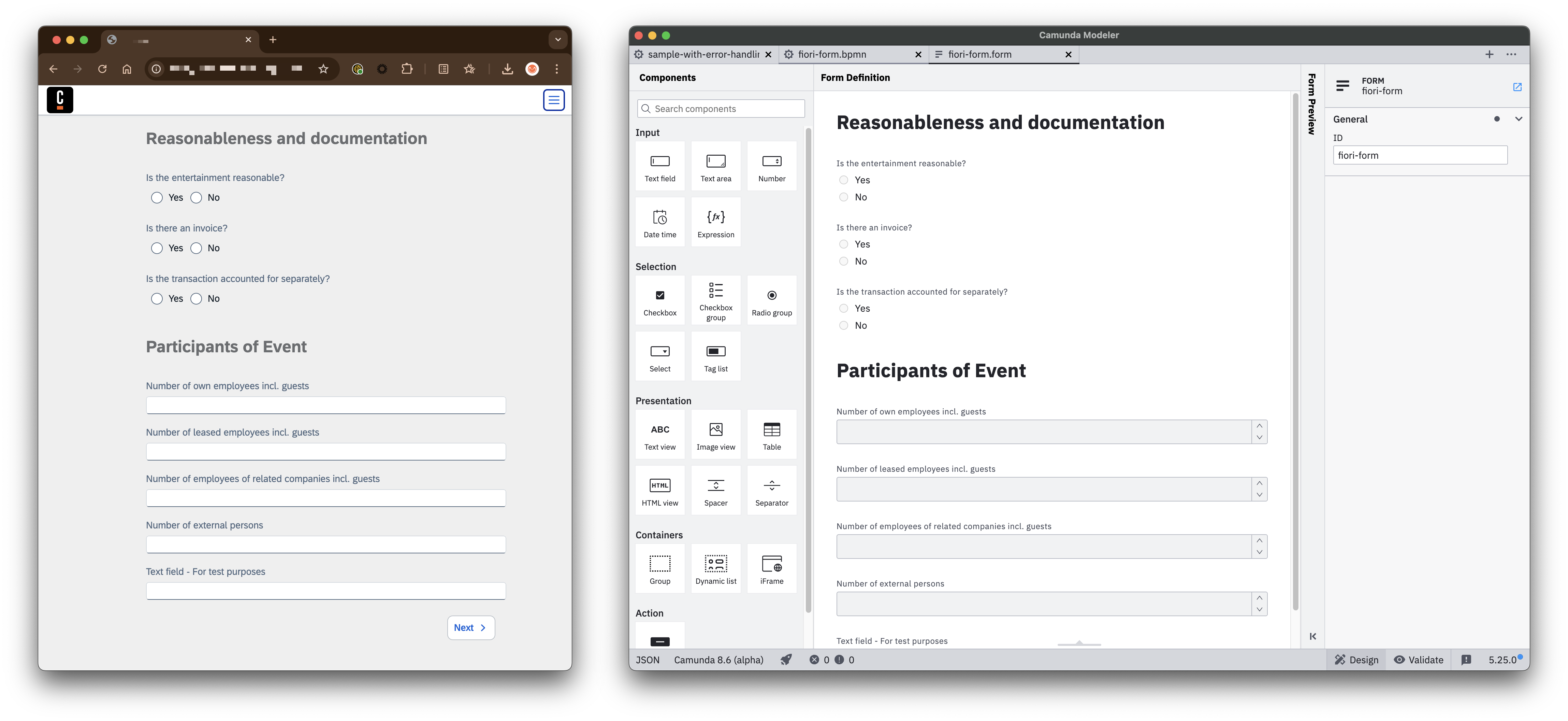
Task: Select Yes for entertainment reasonable question
Action: point(156,197)
